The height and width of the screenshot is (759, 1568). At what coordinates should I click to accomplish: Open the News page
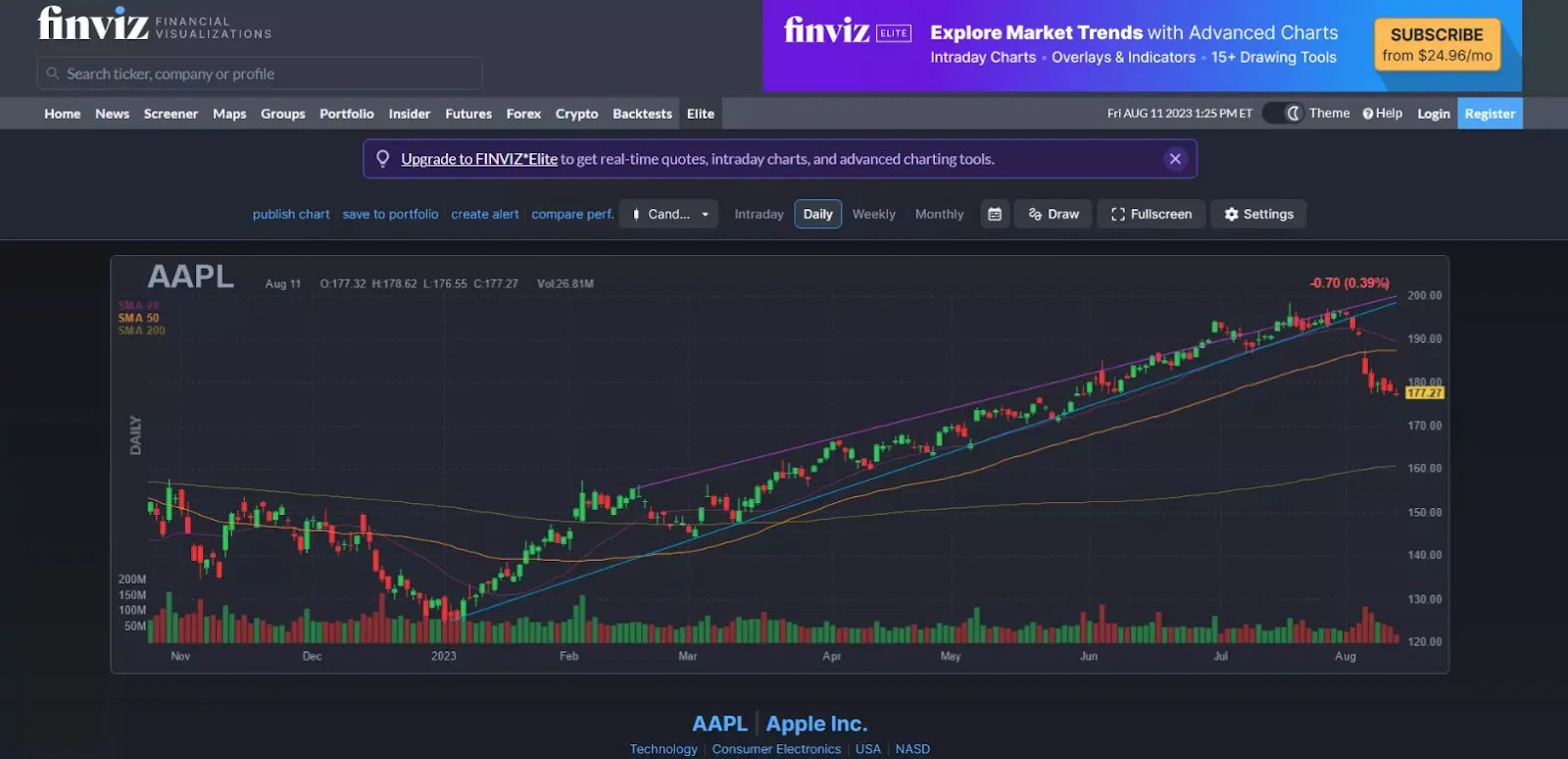[113, 114]
